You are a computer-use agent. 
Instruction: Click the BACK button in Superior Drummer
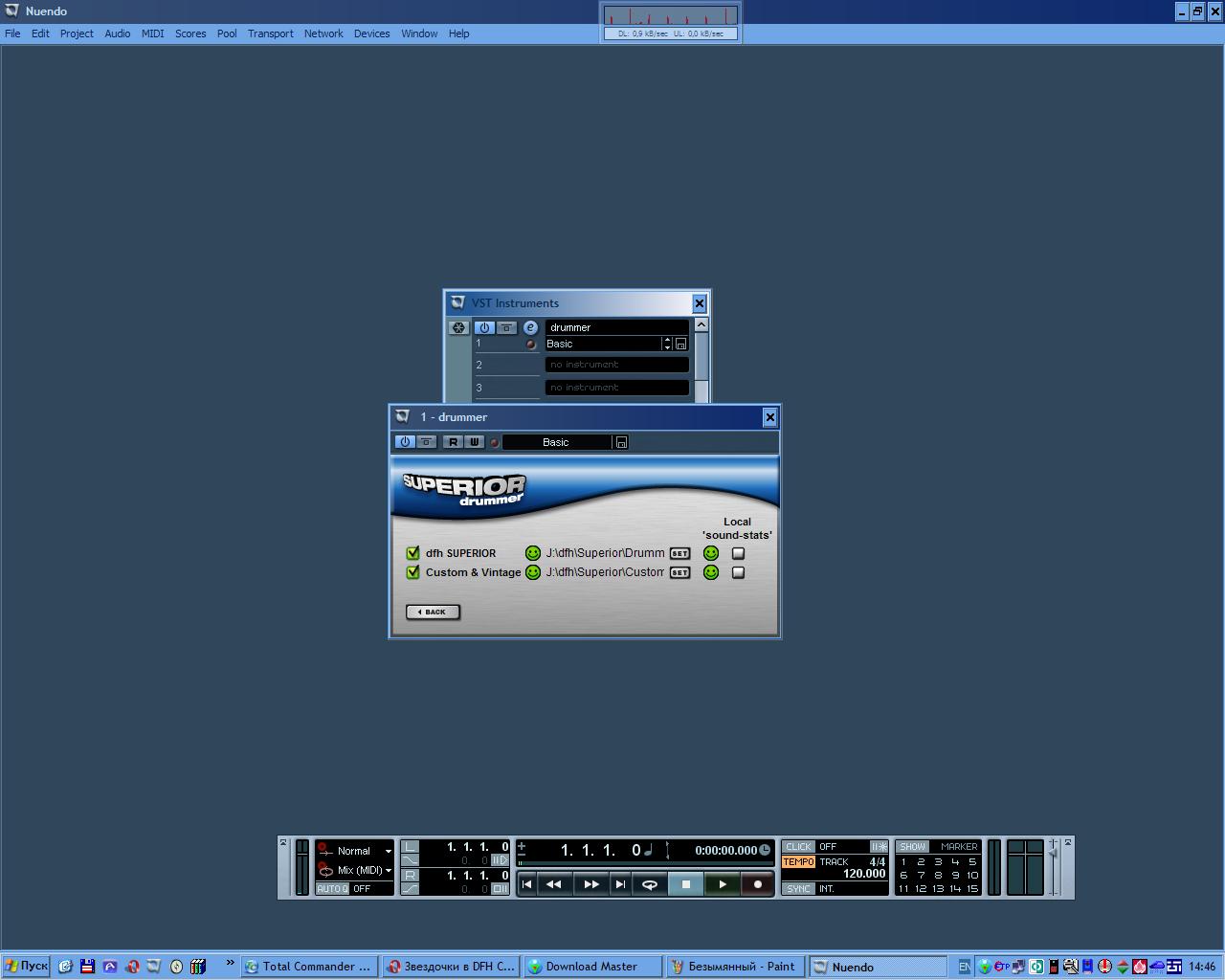click(433, 612)
